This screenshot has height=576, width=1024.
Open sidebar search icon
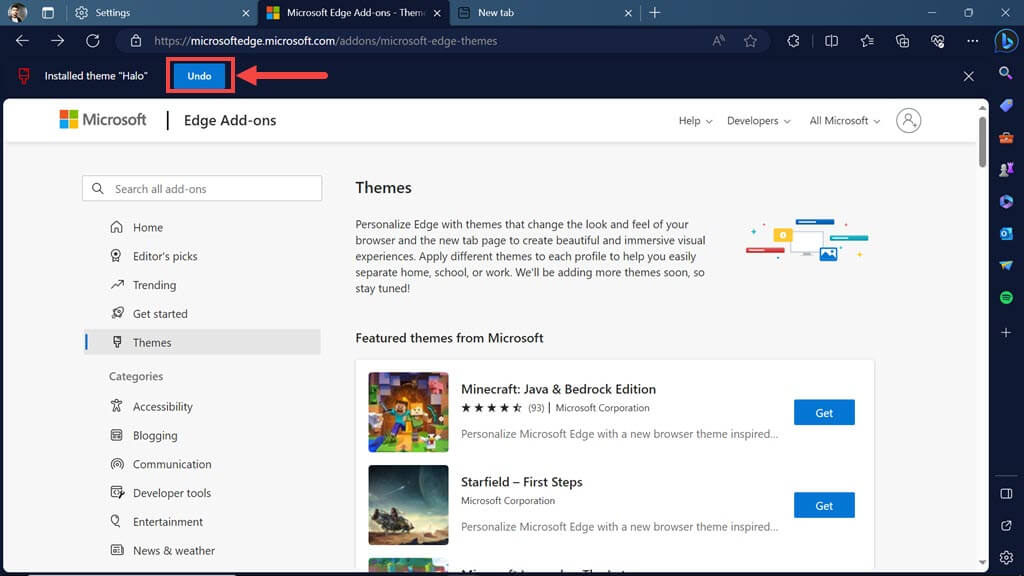[1006, 72]
